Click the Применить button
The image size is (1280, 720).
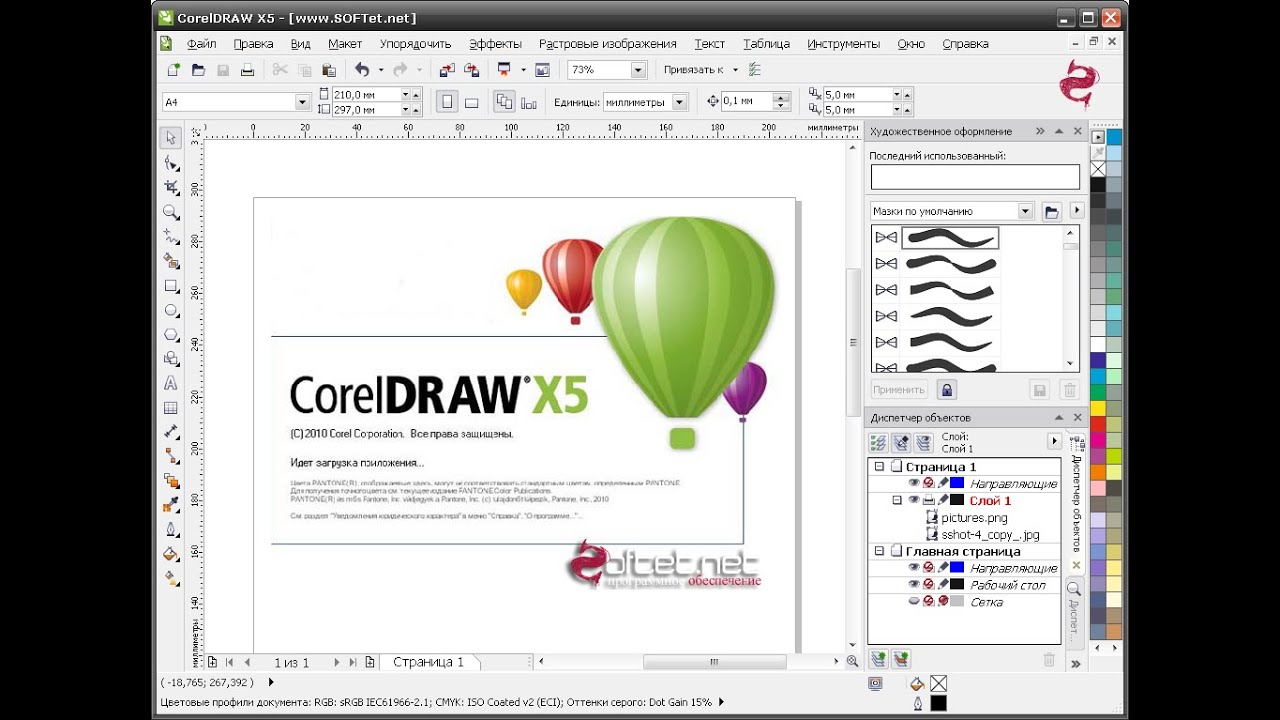pos(899,389)
